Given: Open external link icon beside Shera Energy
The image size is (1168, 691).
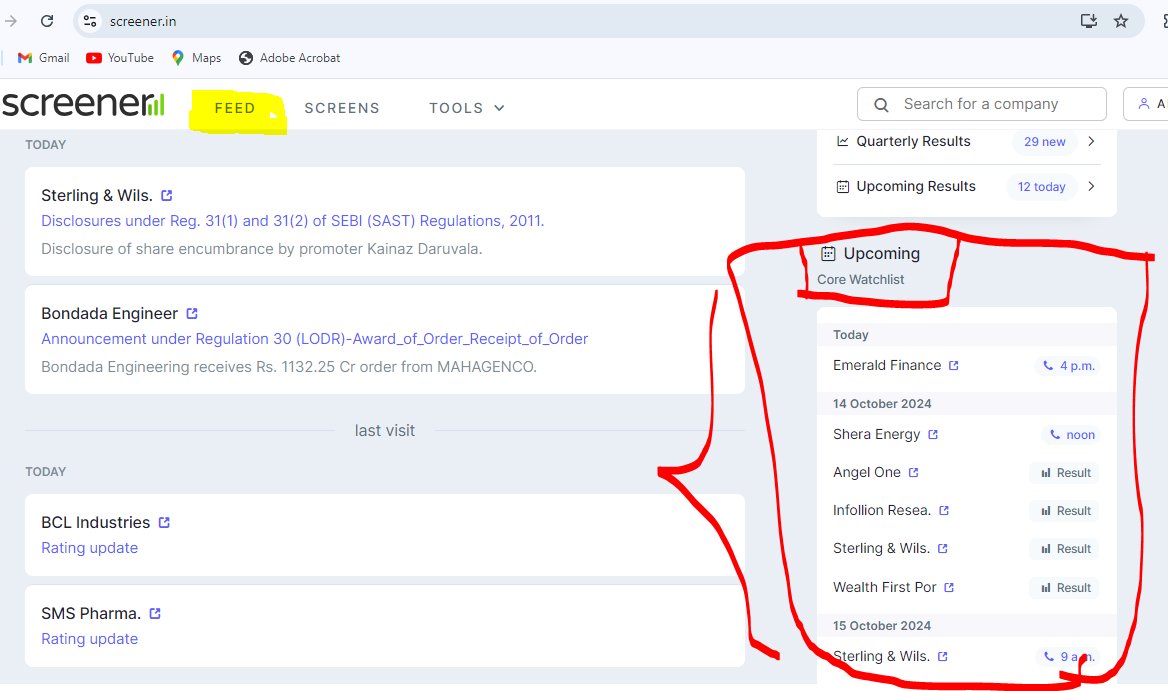Looking at the screenshot, I should 933,434.
